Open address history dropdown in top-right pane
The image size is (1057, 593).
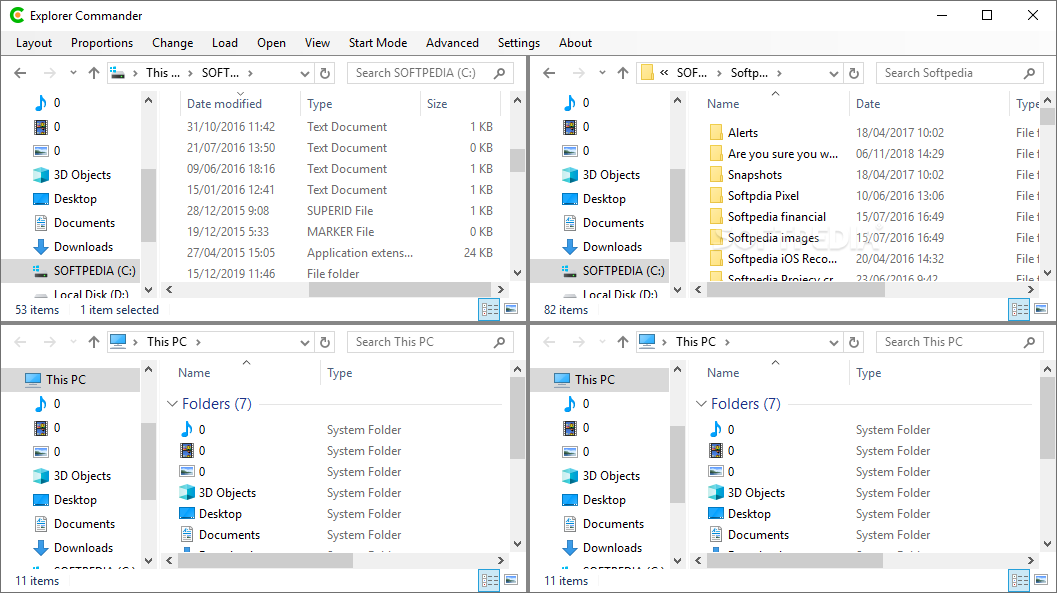pyautogui.click(x=834, y=73)
